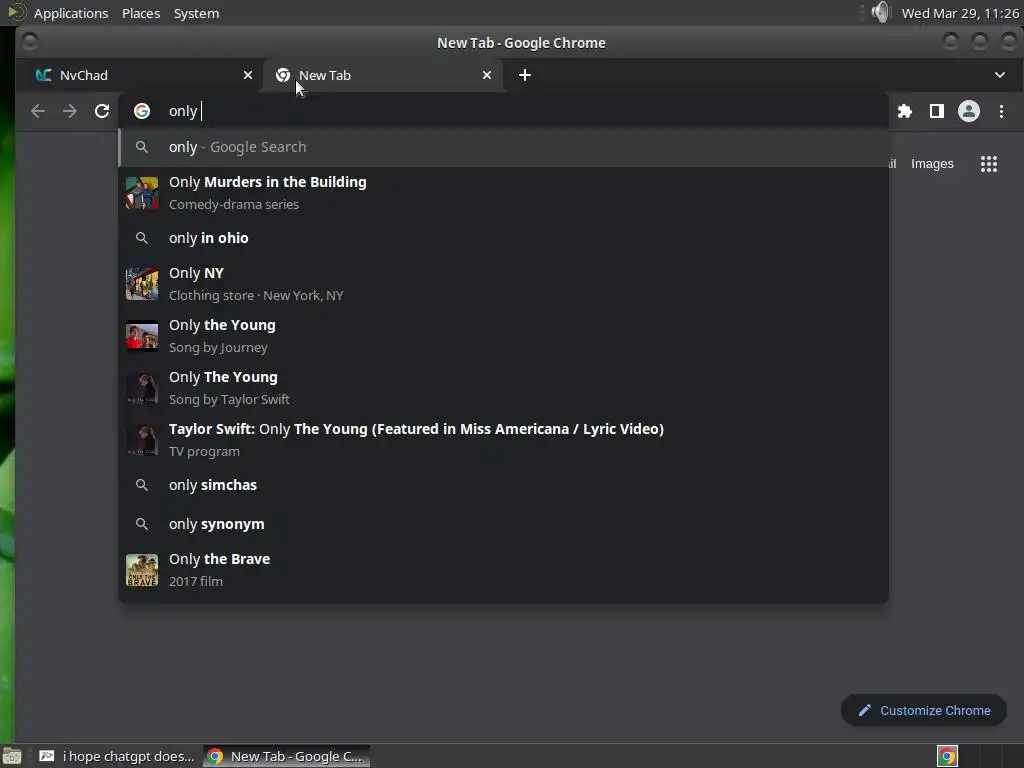Select the 'only in ohio' suggestion

pos(504,238)
